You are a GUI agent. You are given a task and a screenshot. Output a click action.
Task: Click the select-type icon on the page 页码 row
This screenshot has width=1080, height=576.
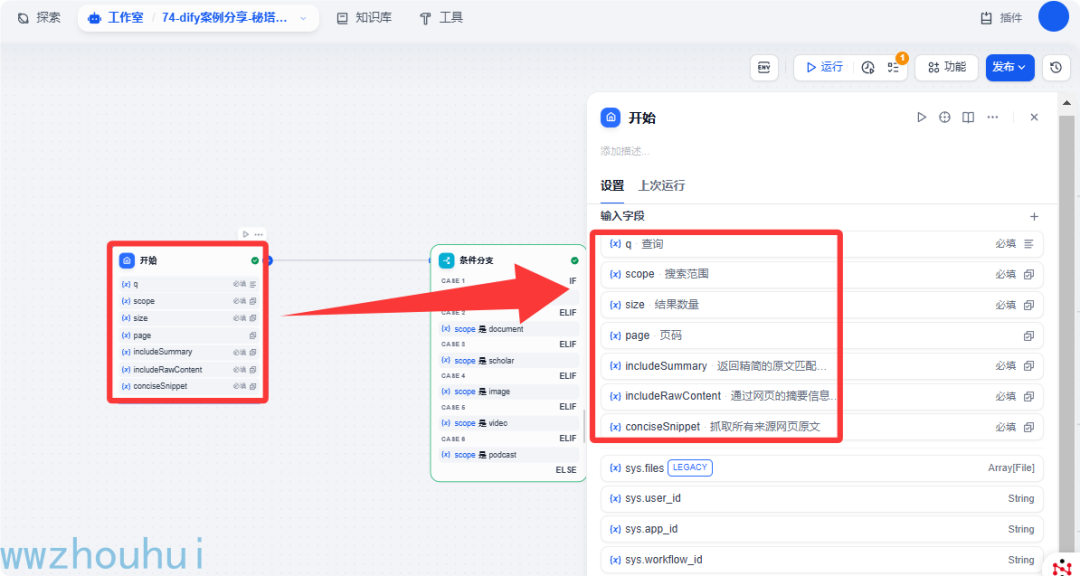[x=1029, y=336]
